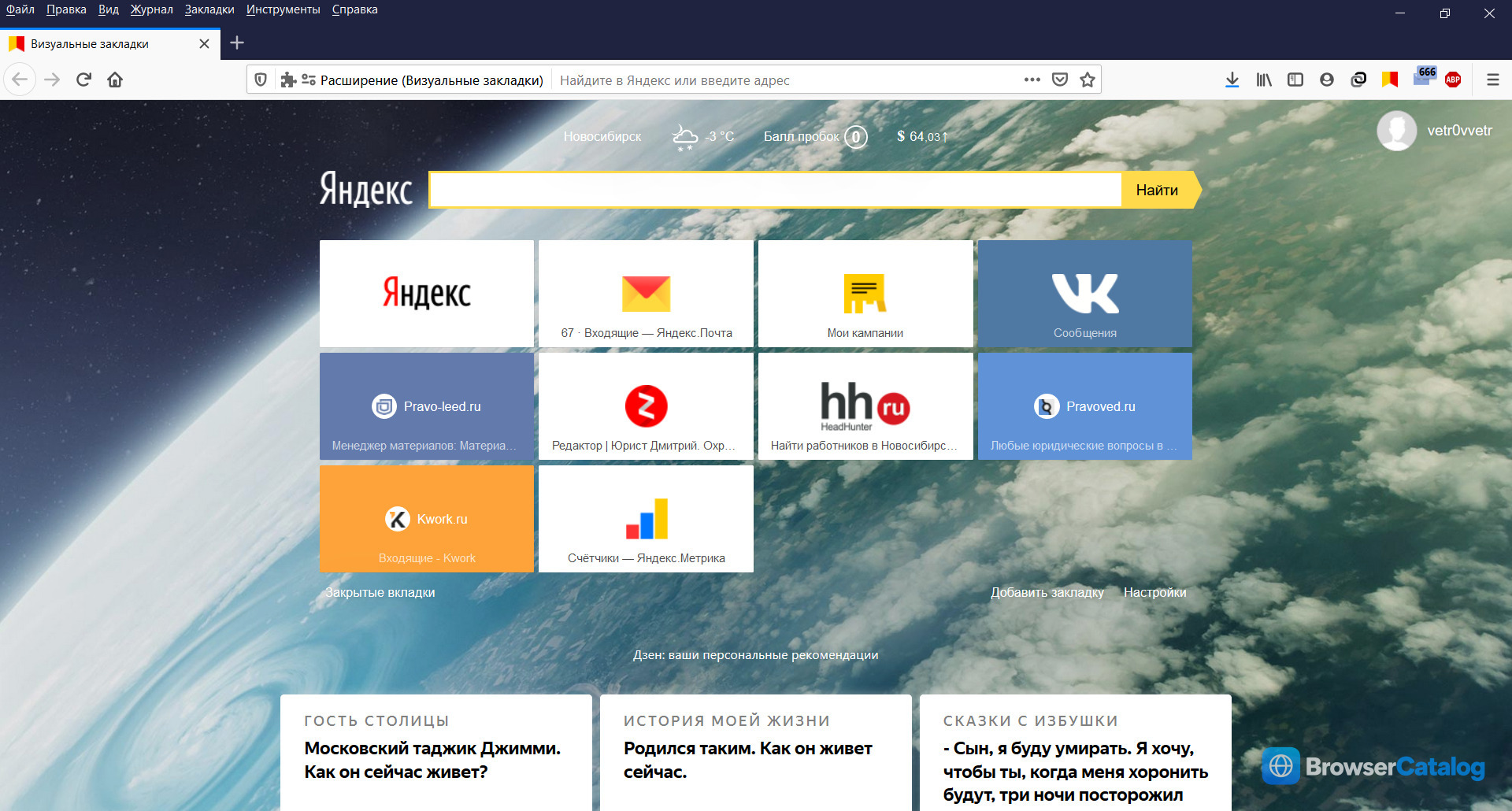Open the hamburger application menu
Screen dimensions: 1512x811
pos(1492,80)
